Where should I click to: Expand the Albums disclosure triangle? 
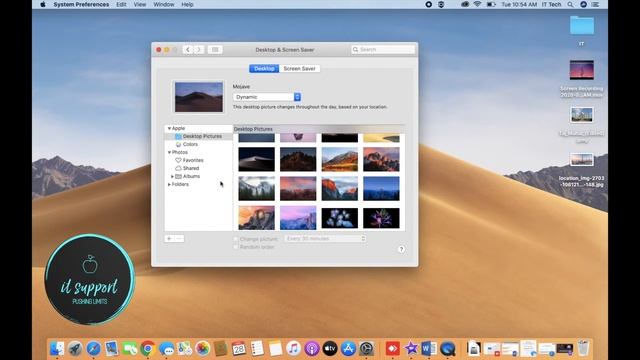(172, 176)
